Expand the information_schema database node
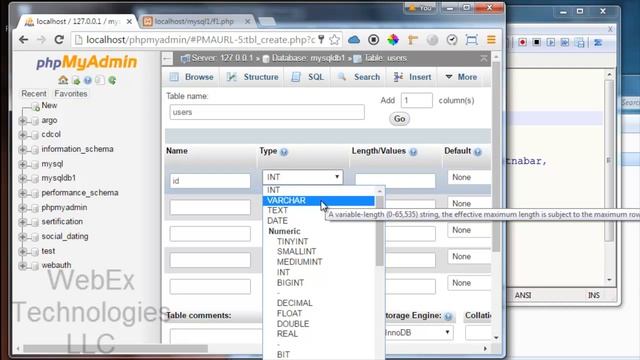Screen dimensions: 640x360 click(23, 149)
